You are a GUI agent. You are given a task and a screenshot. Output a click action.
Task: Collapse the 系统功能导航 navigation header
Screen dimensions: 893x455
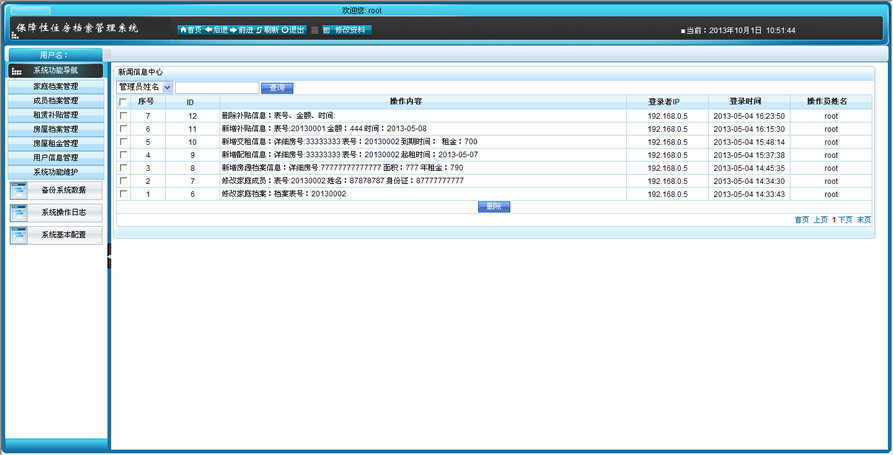coord(55,71)
